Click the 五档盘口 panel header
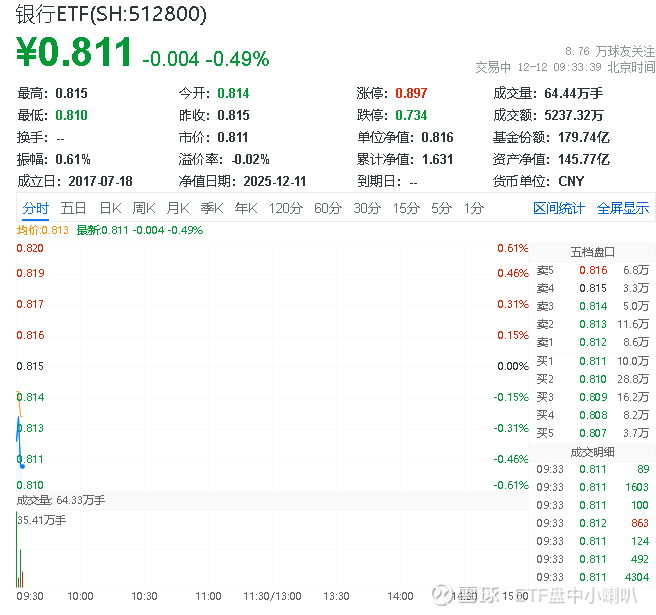 [592, 252]
